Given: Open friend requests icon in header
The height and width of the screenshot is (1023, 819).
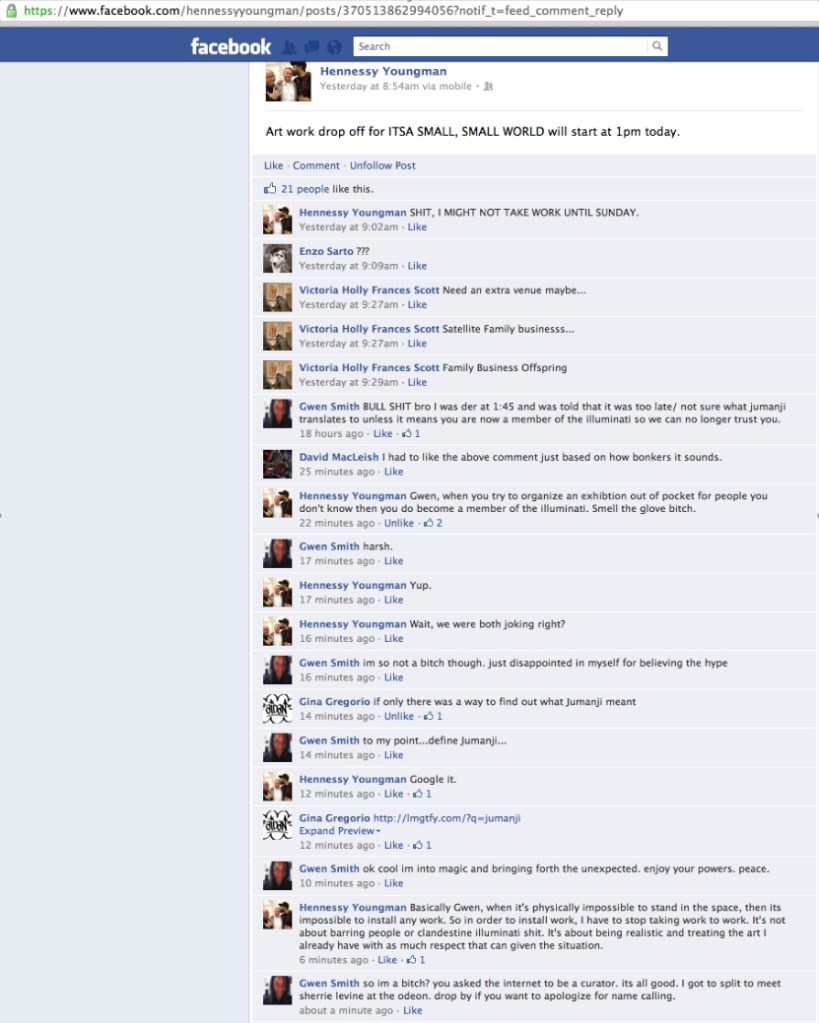Looking at the screenshot, I should [x=290, y=47].
